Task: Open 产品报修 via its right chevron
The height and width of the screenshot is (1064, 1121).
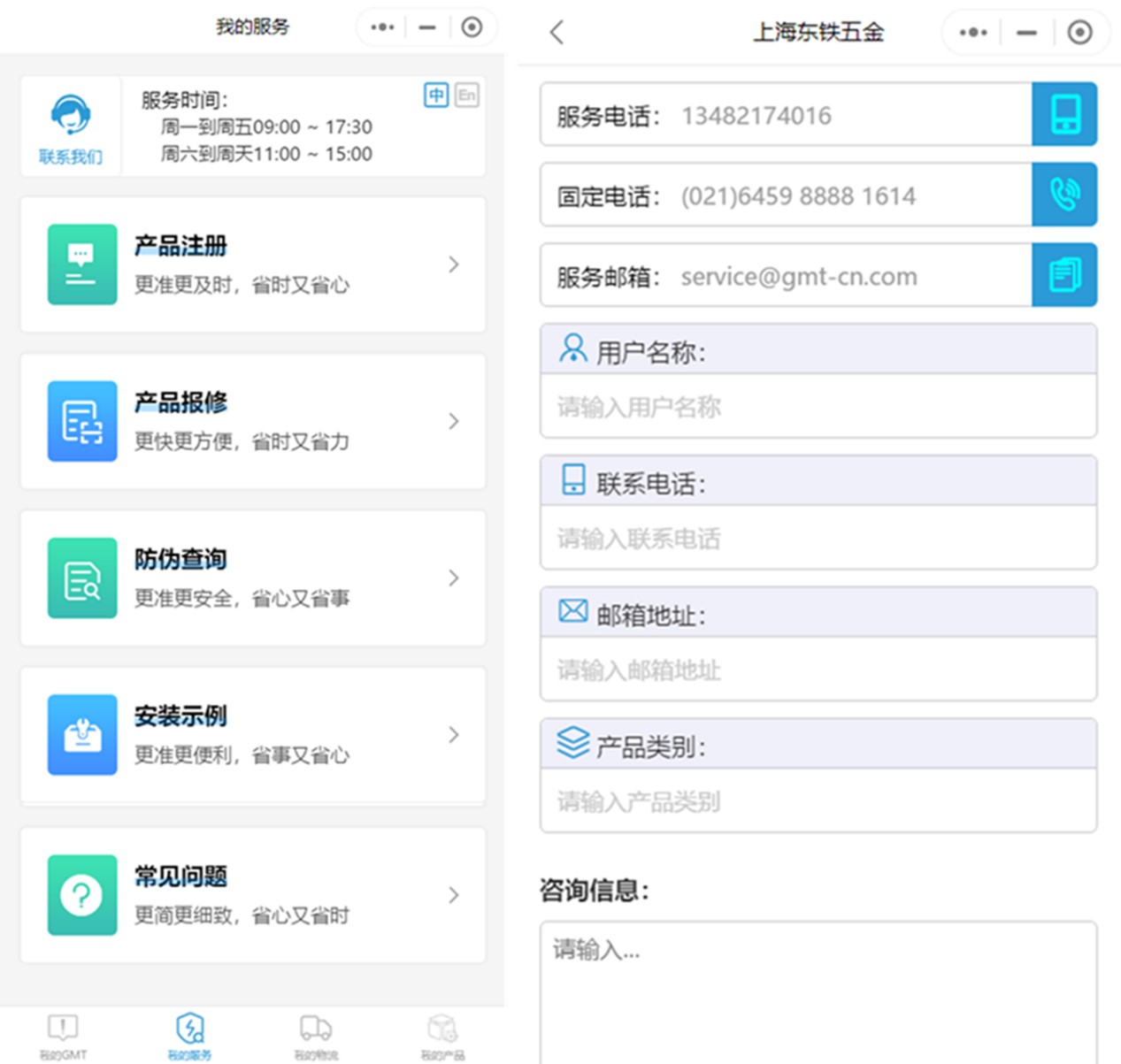Action: [x=454, y=421]
